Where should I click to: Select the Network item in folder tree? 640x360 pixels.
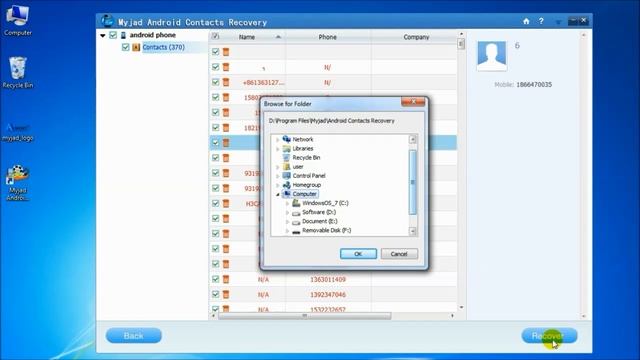tap(303, 140)
